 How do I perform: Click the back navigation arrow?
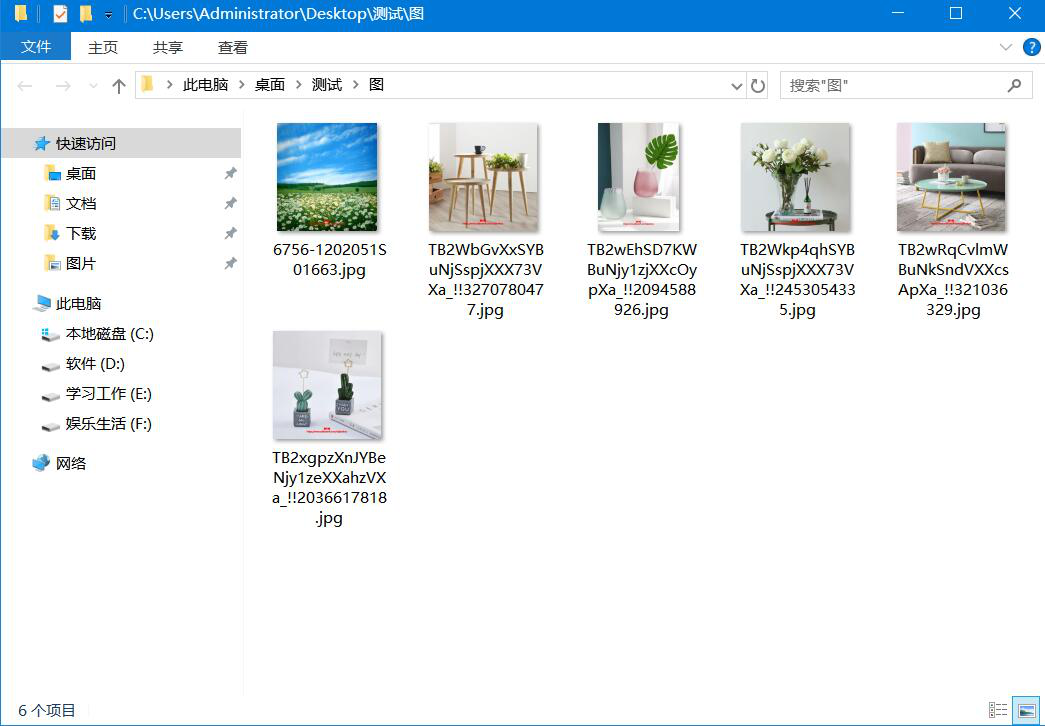[x=23, y=85]
